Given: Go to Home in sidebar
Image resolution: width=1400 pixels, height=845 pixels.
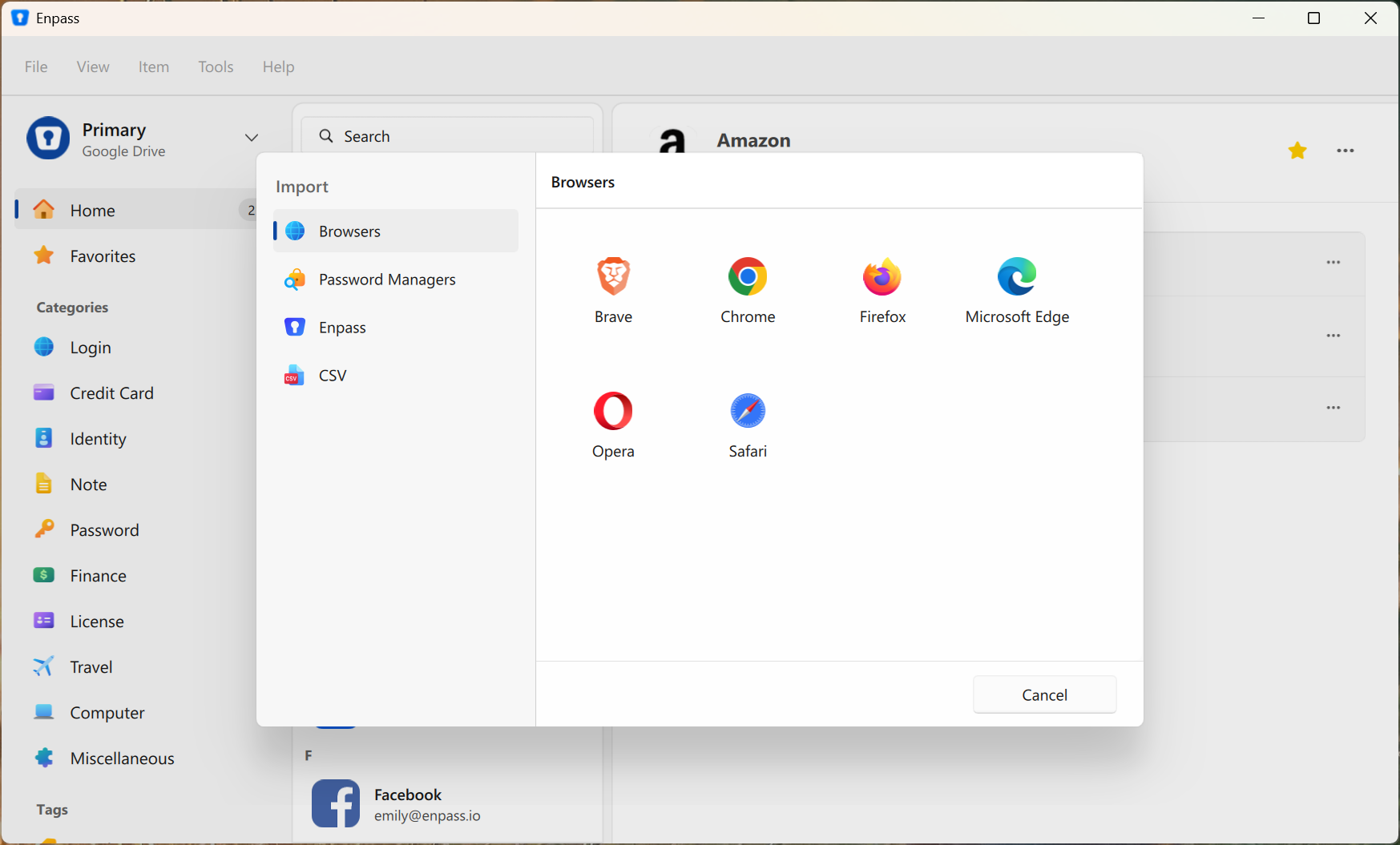Looking at the screenshot, I should point(136,210).
